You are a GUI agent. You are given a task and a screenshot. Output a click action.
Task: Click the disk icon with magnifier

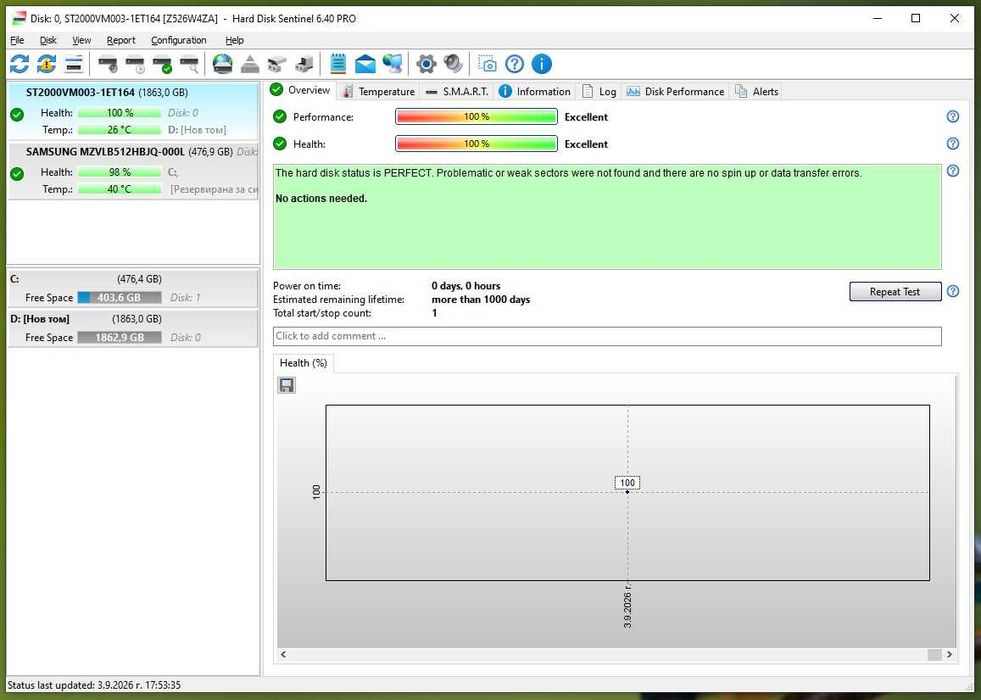190,64
